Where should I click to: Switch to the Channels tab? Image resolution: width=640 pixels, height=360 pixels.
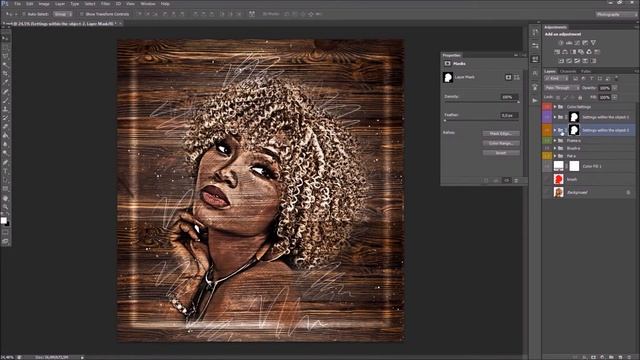point(568,71)
